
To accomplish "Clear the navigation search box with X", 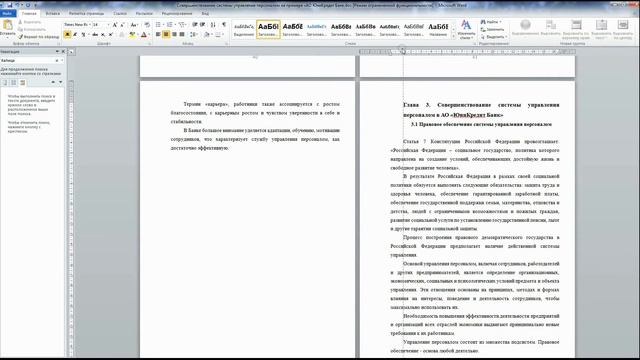I will 57,60.
